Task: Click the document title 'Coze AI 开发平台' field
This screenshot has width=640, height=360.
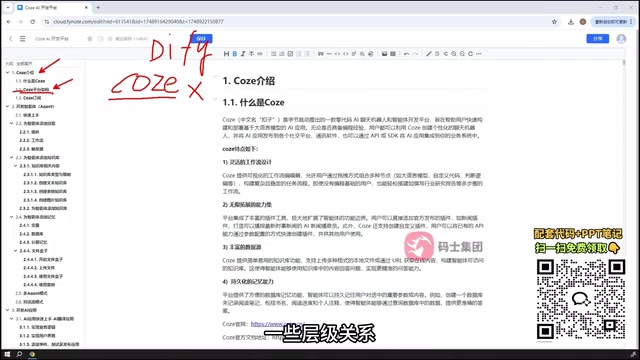Action: tap(52, 39)
